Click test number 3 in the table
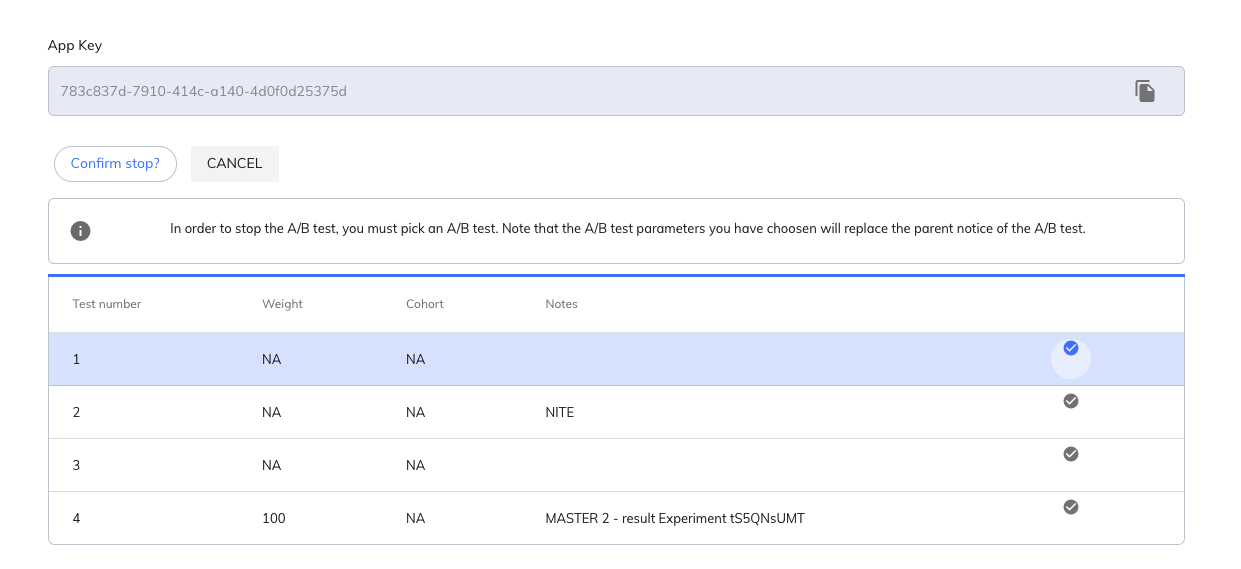1241x569 pixels. point(77,465)
